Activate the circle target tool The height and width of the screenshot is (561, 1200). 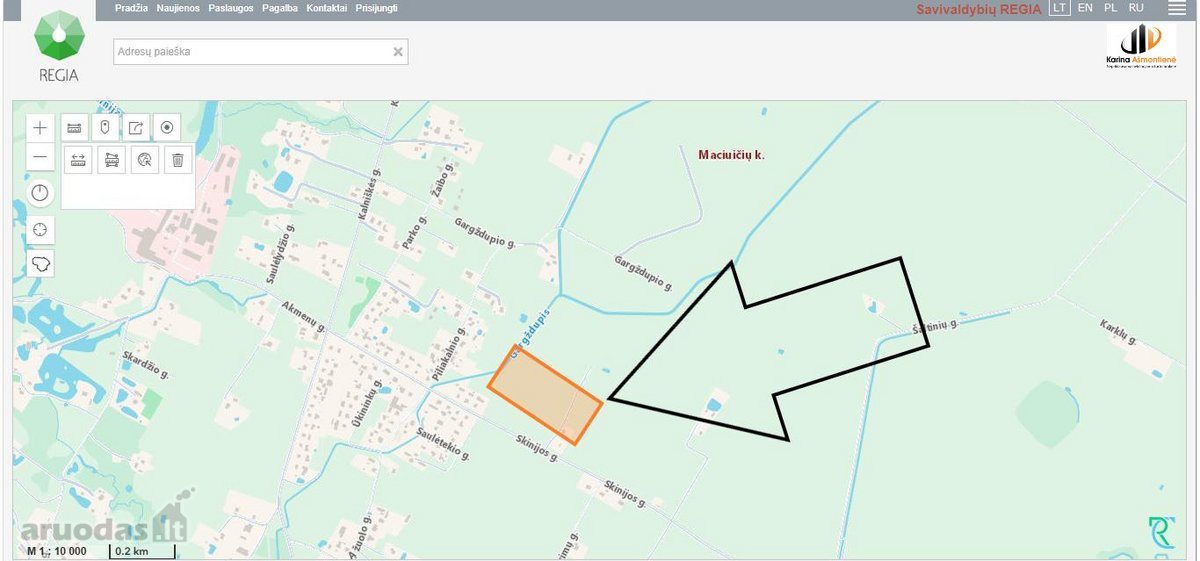[167, 128]
